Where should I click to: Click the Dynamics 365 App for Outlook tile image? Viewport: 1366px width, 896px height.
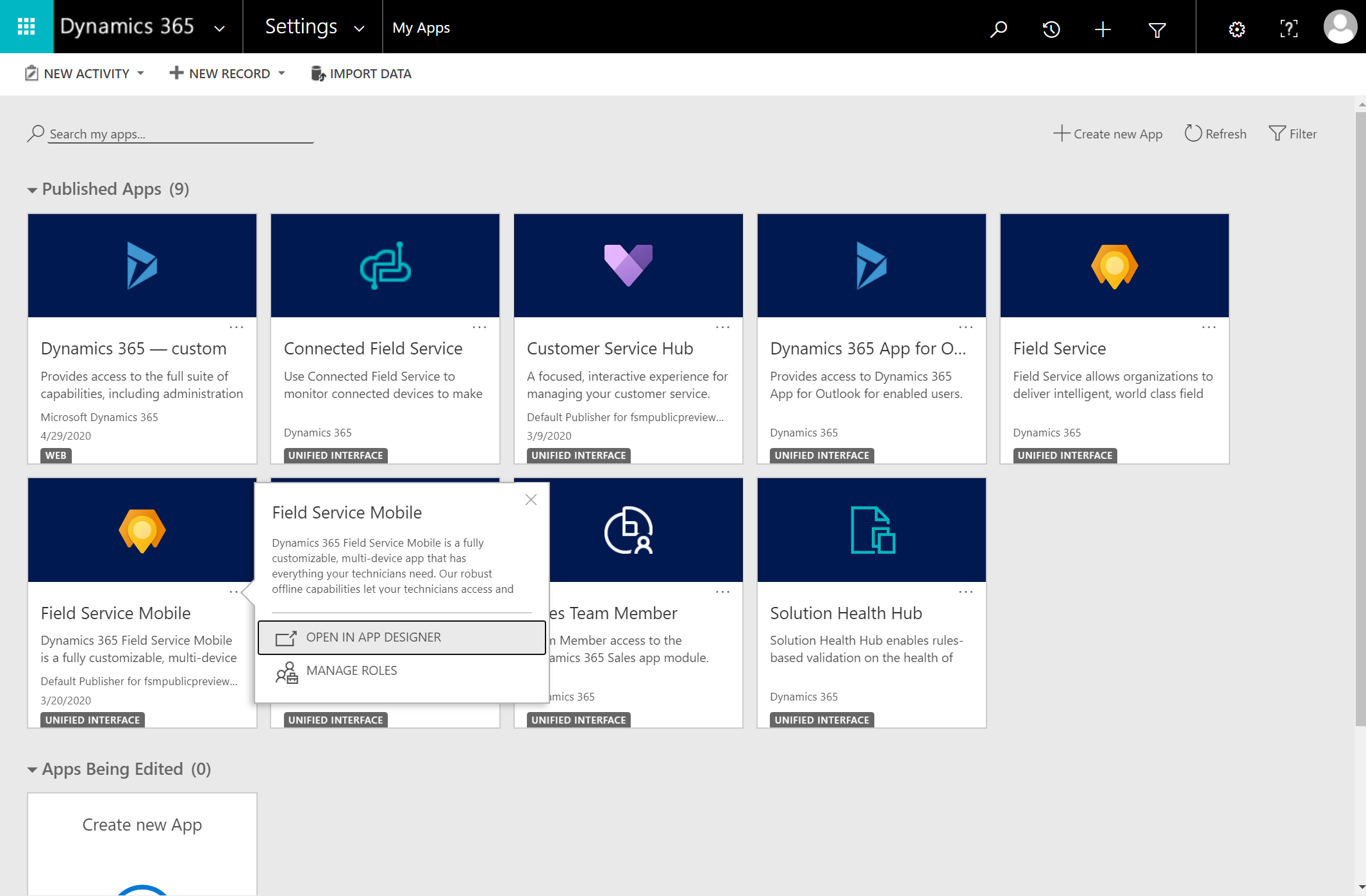point(872,265)
